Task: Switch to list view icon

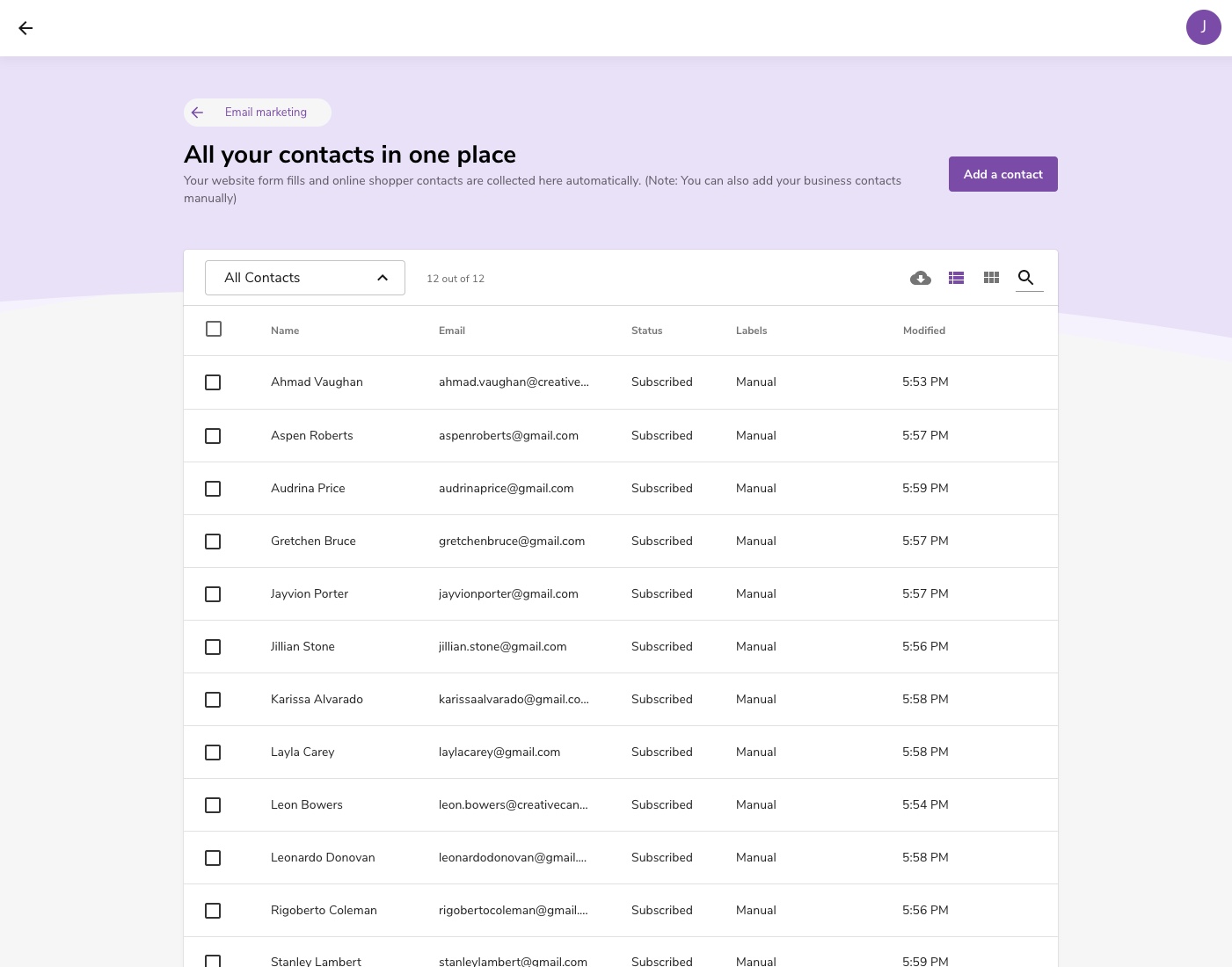Action: pyautogui.click(x=957, y=278)
